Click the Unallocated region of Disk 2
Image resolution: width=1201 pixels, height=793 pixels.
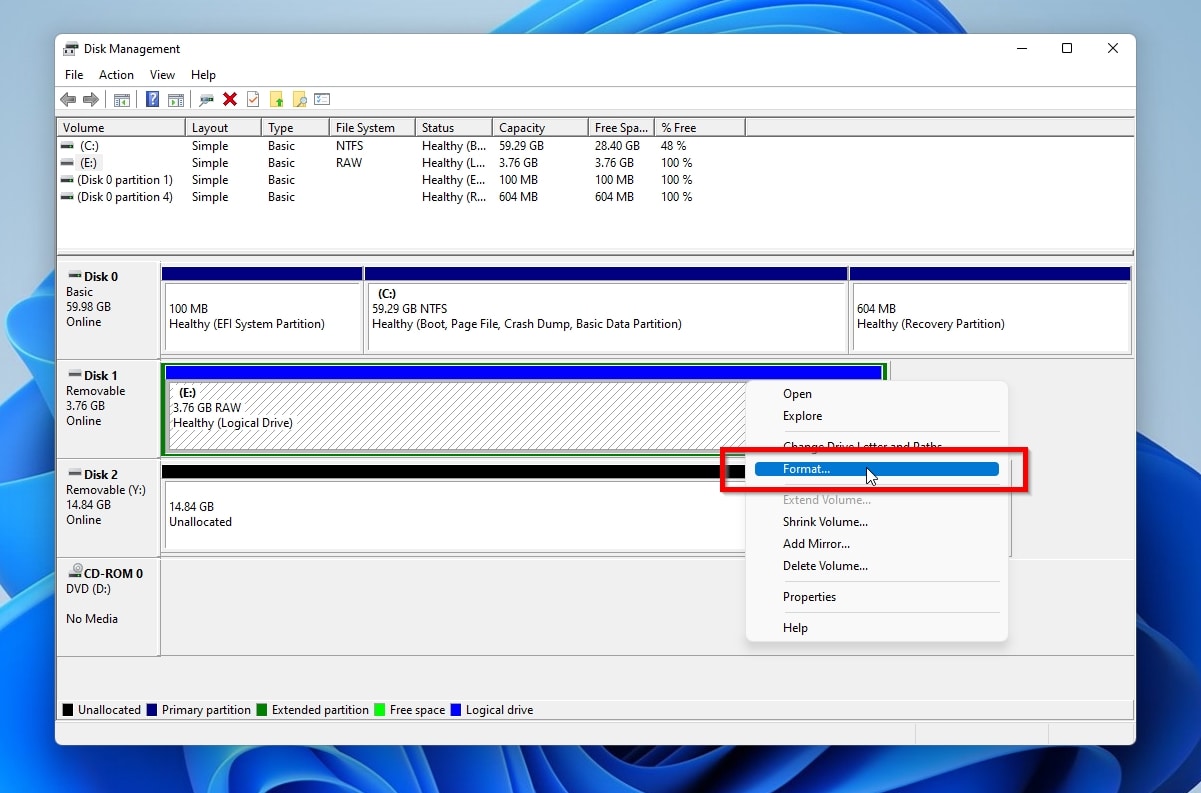click(x=400, y=510)
